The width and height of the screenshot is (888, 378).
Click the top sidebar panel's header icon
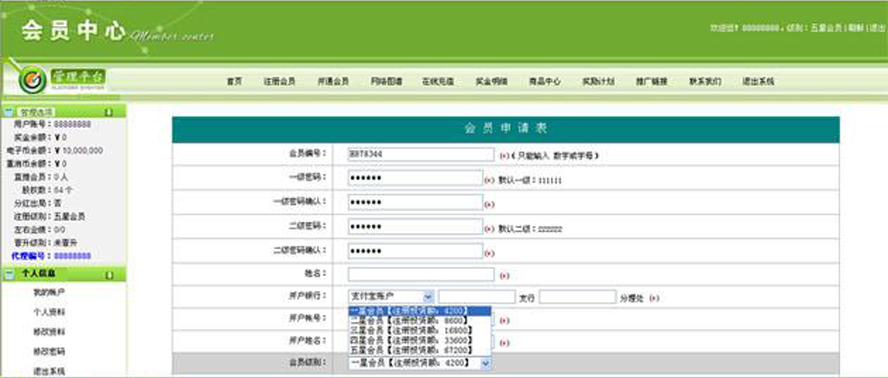[8, 112]
